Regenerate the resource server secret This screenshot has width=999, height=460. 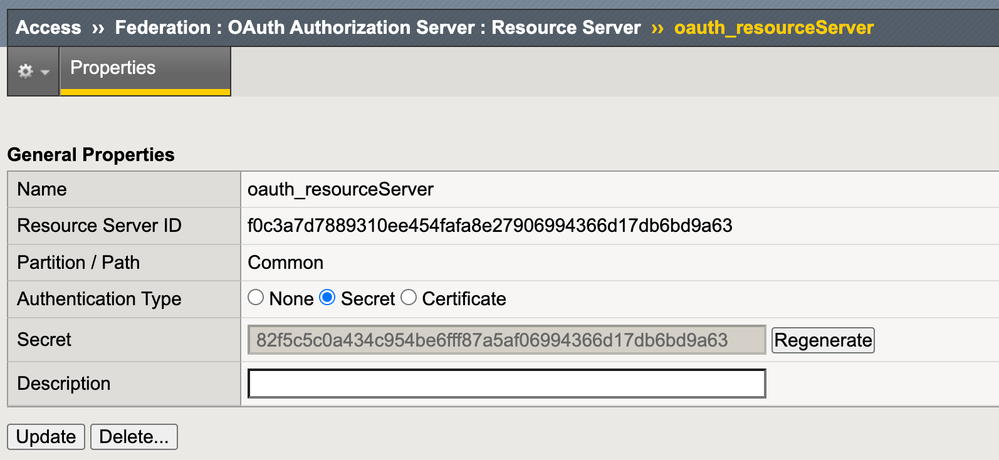click(x=823, y=340)
